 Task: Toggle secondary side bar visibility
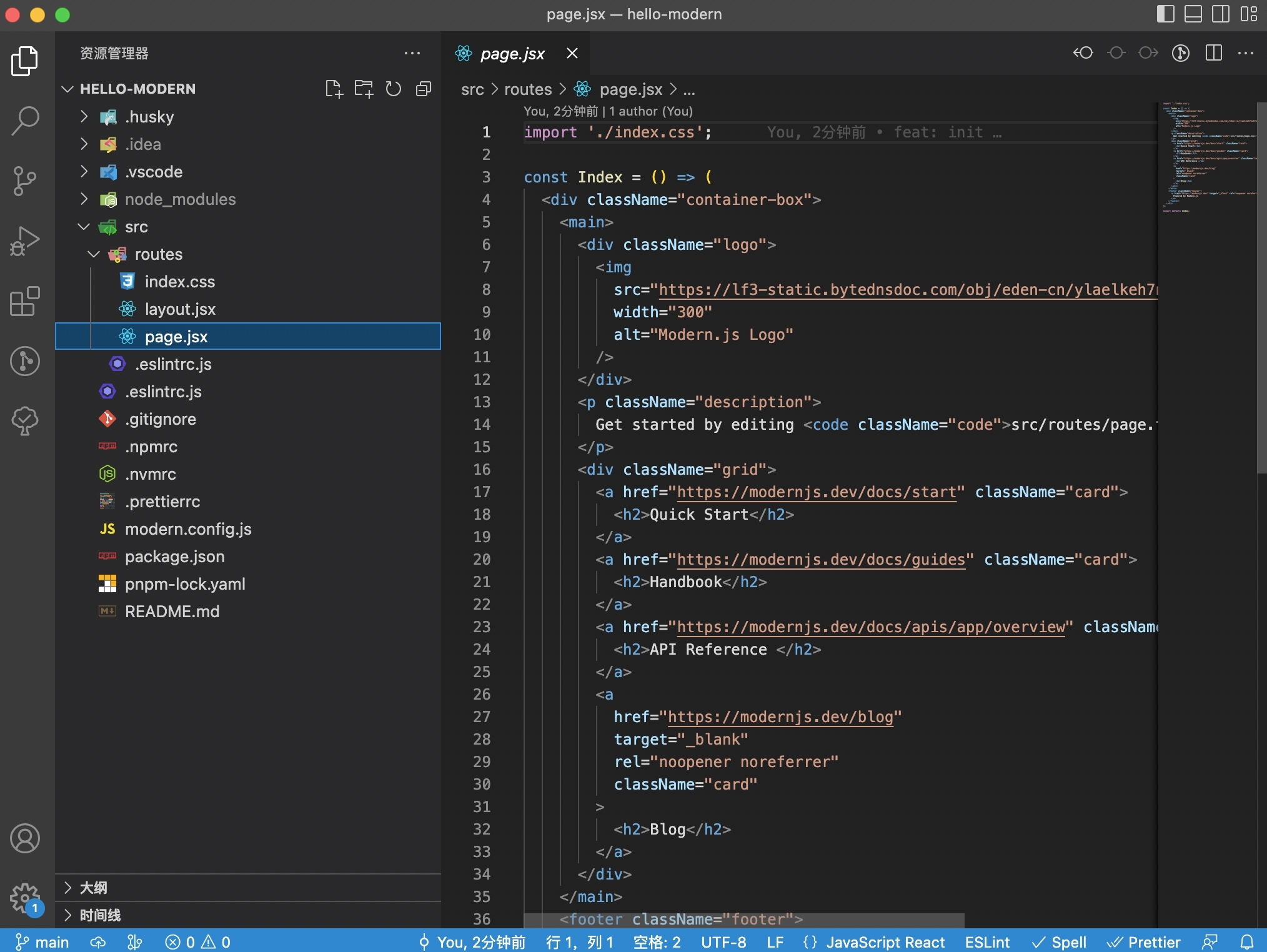pyautogui.click(x=1221, y=14)
